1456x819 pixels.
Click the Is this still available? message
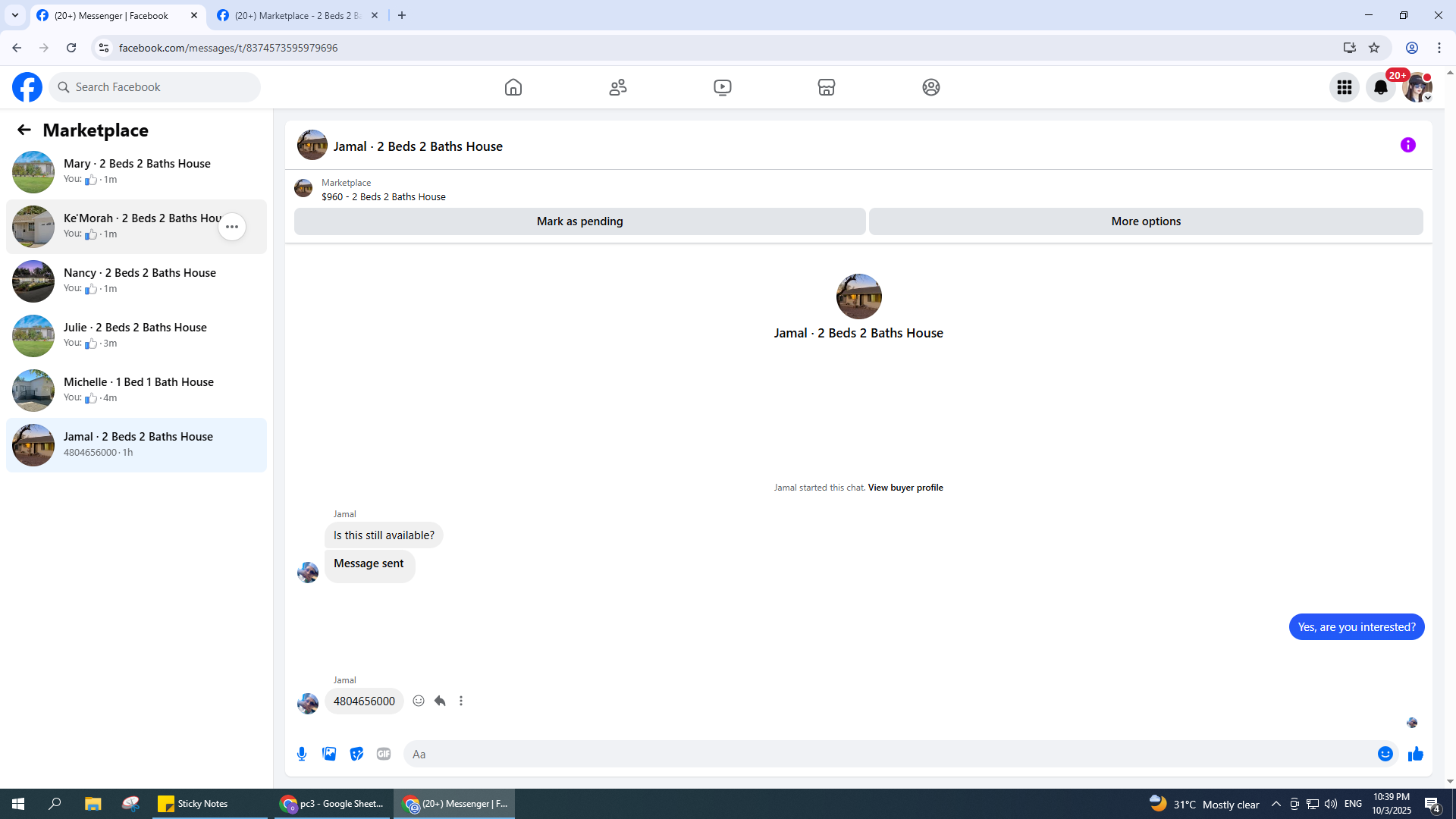click(384, 535)
